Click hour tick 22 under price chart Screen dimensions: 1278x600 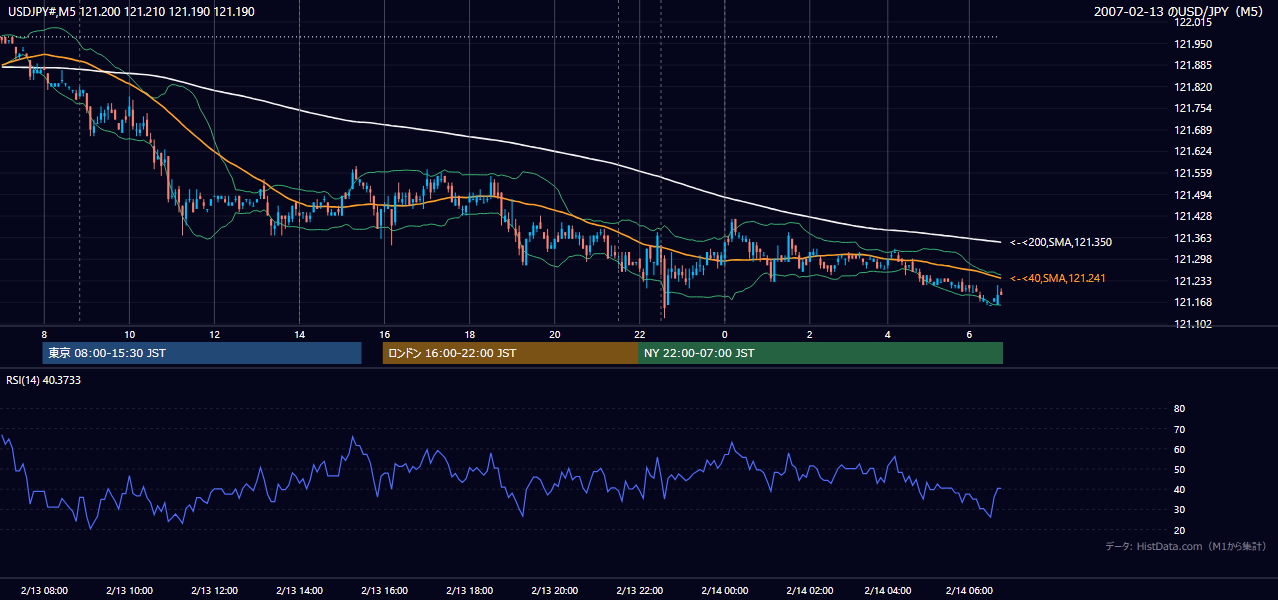click(x=640, y=334)
